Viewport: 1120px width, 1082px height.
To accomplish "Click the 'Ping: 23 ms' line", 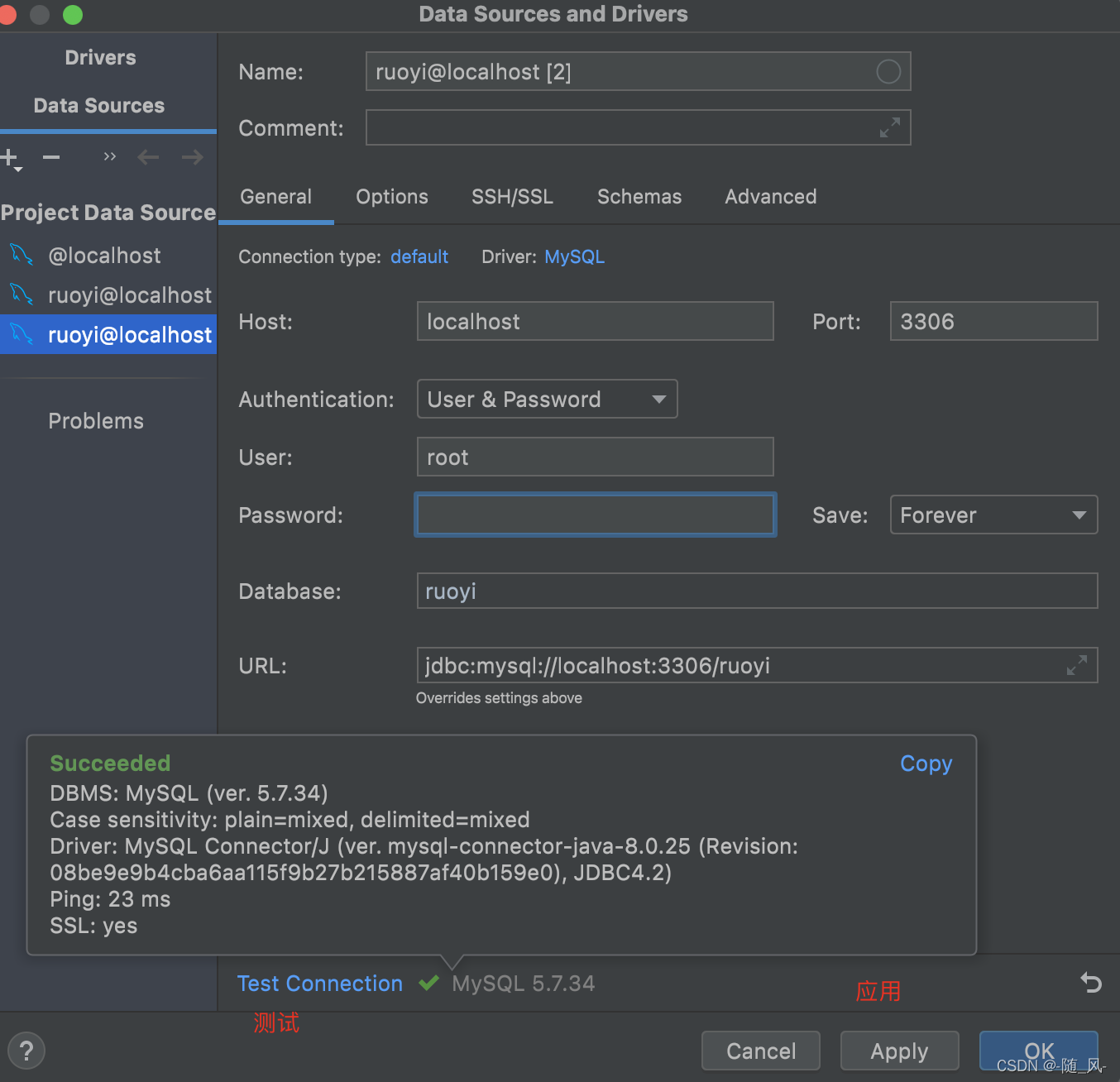I will pyautogui.click(x=110, y=899).
